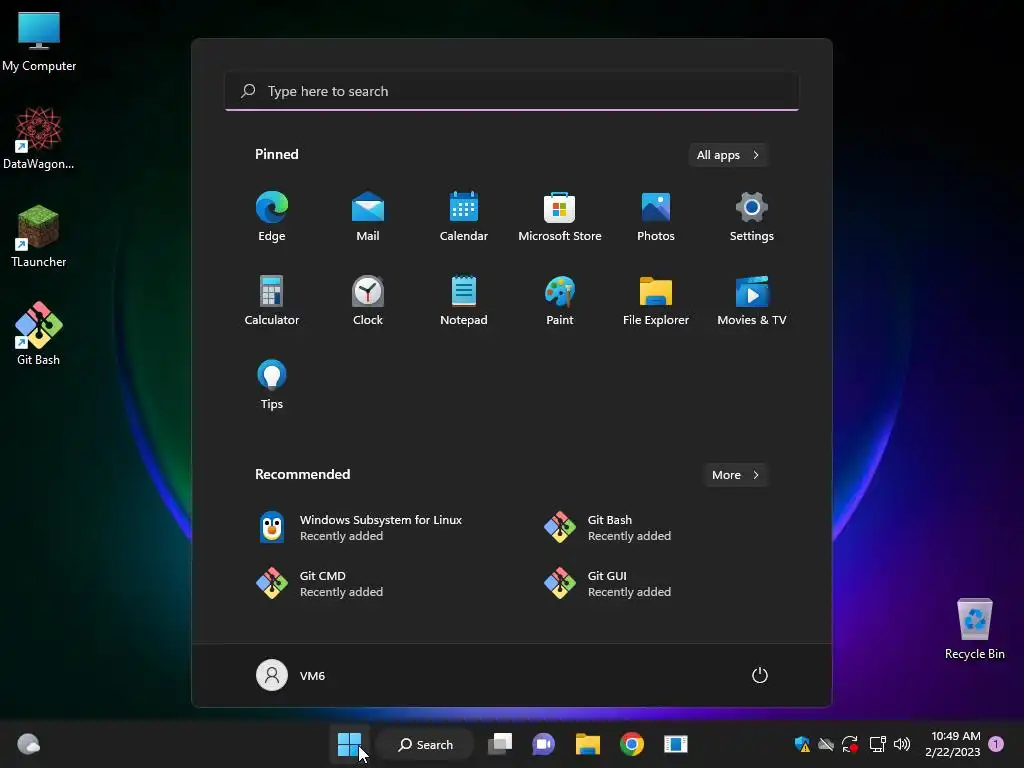Open the blue window app on taskbar

point(676,744)
